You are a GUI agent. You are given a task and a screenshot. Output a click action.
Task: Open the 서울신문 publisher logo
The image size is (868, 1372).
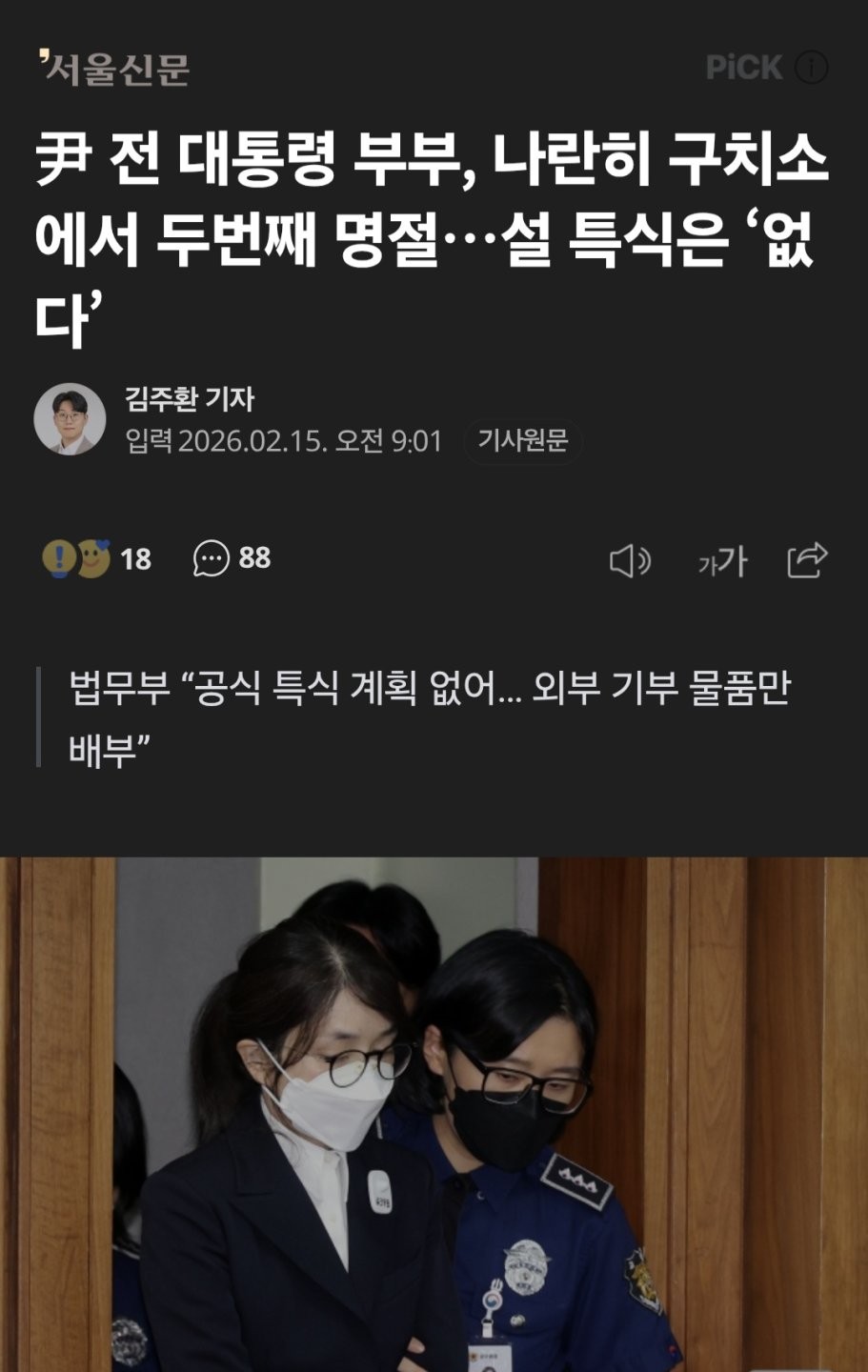click(x=113, y=68)
